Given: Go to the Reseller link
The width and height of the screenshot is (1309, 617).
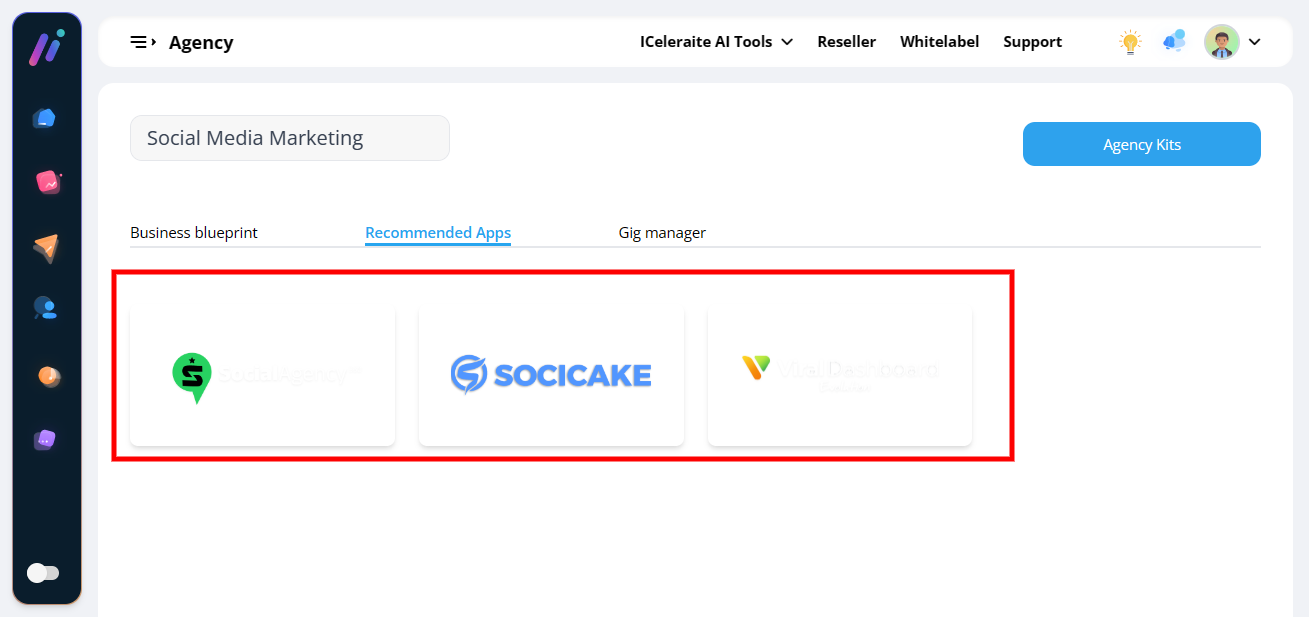Looking at the screenshot, I should coord(846,42).
